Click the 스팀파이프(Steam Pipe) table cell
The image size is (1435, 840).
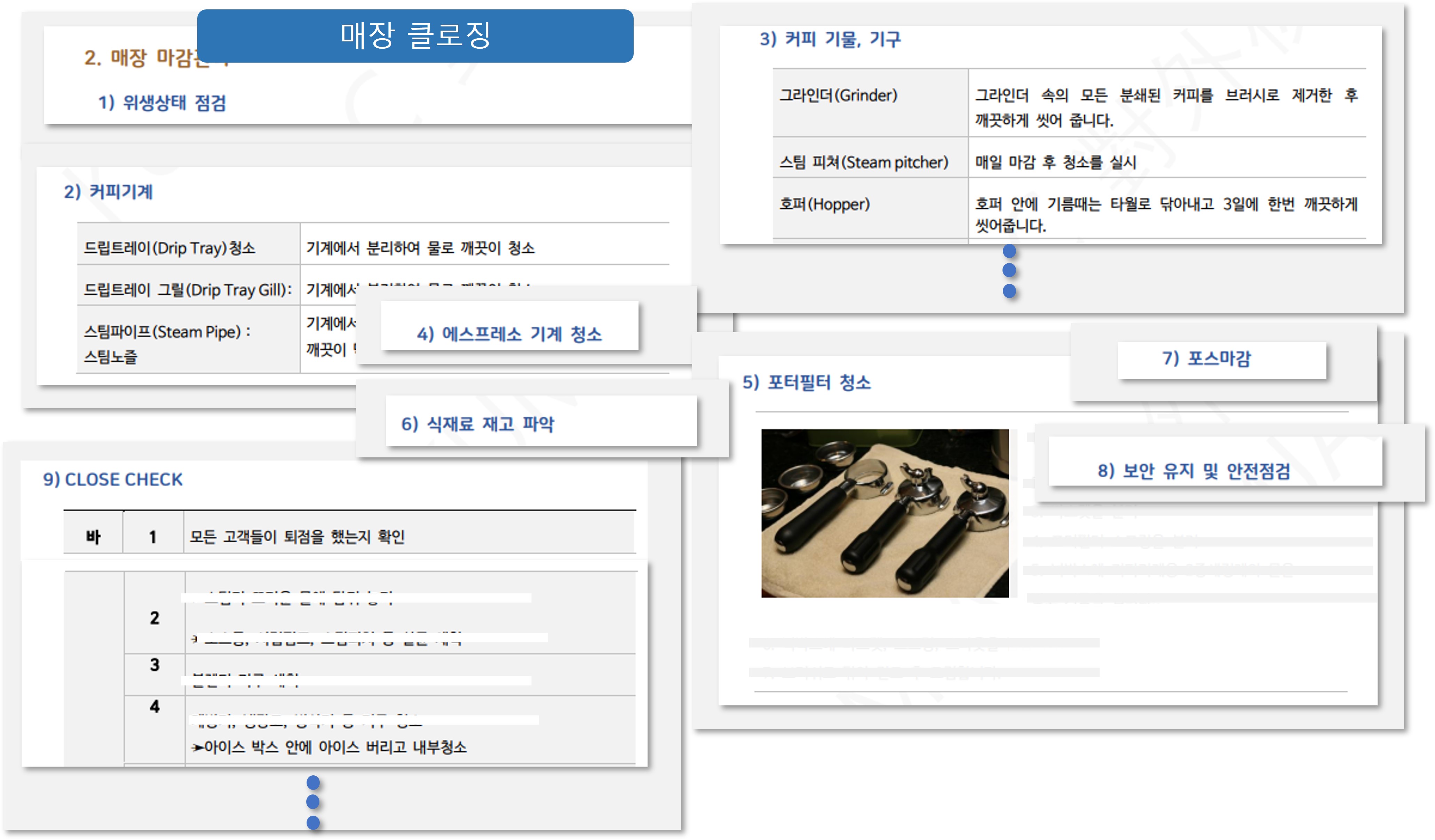click(167, 332)
